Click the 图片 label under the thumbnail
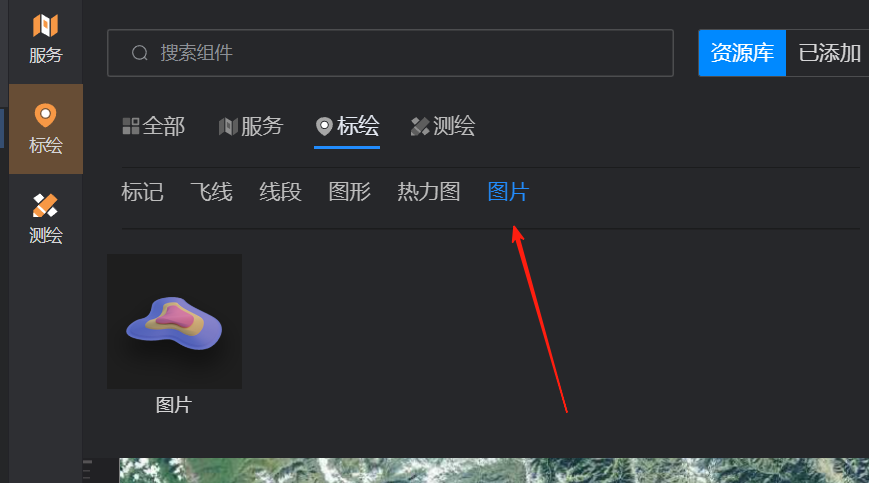The width and height of the screenshot is (869, 483). pos(174,405)
